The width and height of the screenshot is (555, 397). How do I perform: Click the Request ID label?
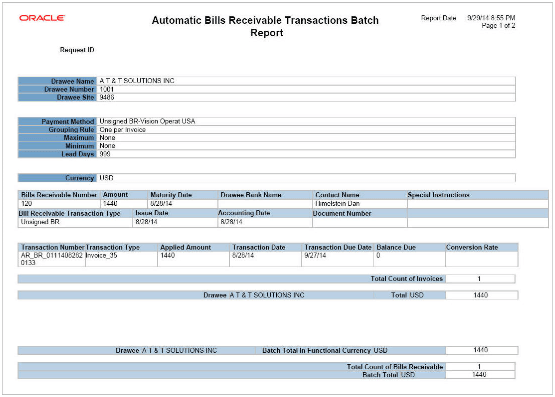pyautogui.click(x=77, y=50)
